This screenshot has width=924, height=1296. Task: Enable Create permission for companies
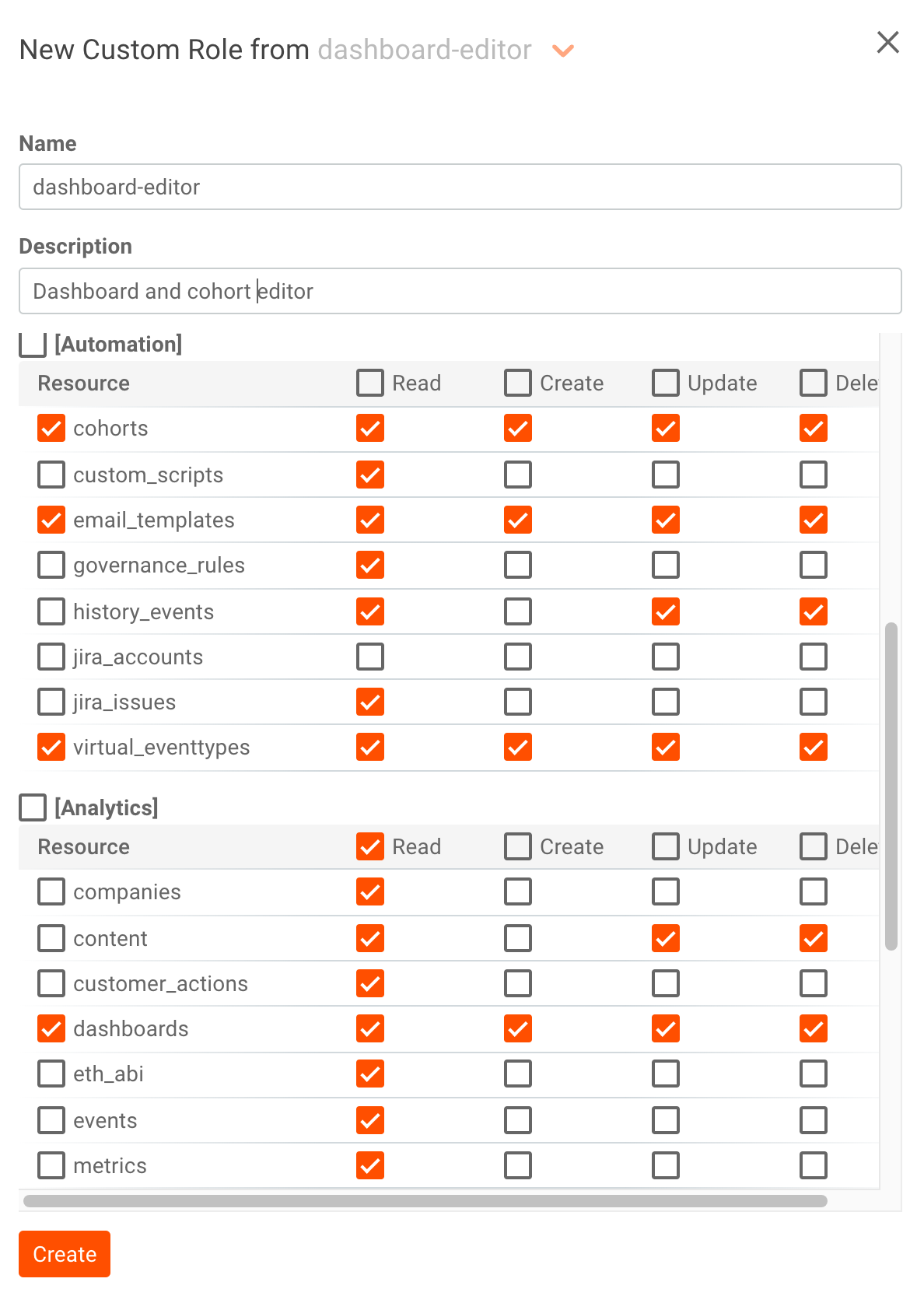pyautogui.click(x=518, y=891)
